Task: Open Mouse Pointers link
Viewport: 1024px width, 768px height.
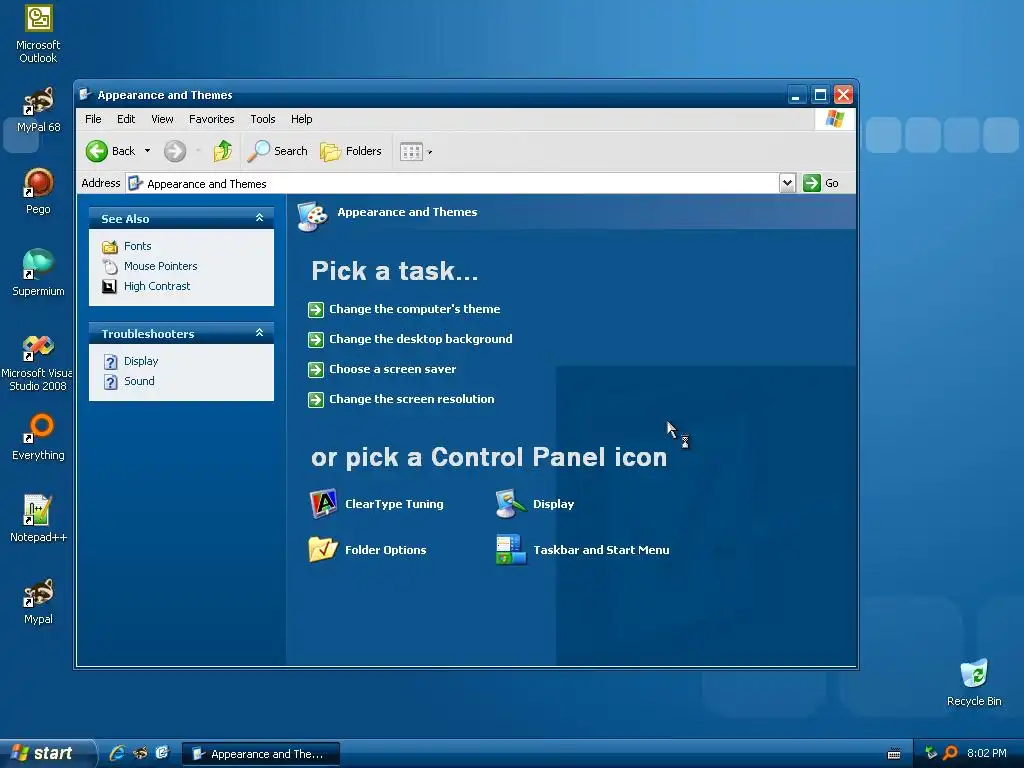Action: (x=161, y=266)
